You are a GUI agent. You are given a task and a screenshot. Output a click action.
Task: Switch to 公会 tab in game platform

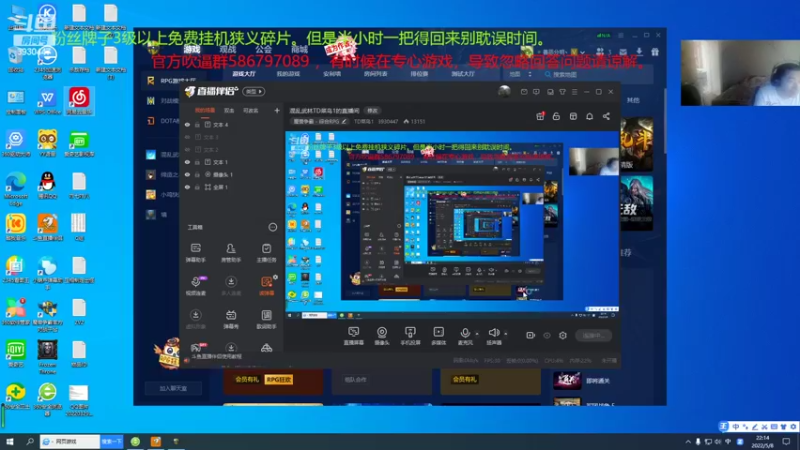[264, 49]
